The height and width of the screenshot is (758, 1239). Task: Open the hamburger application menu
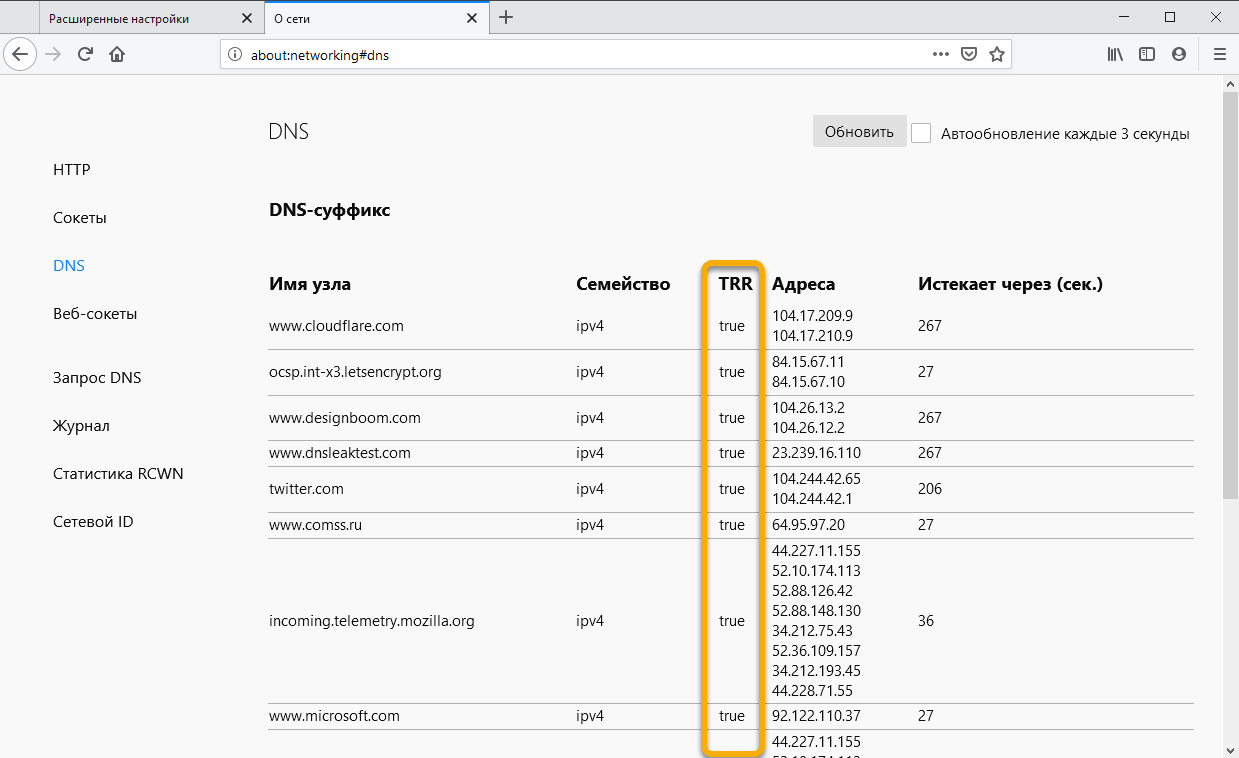[x=1219, y=54]
